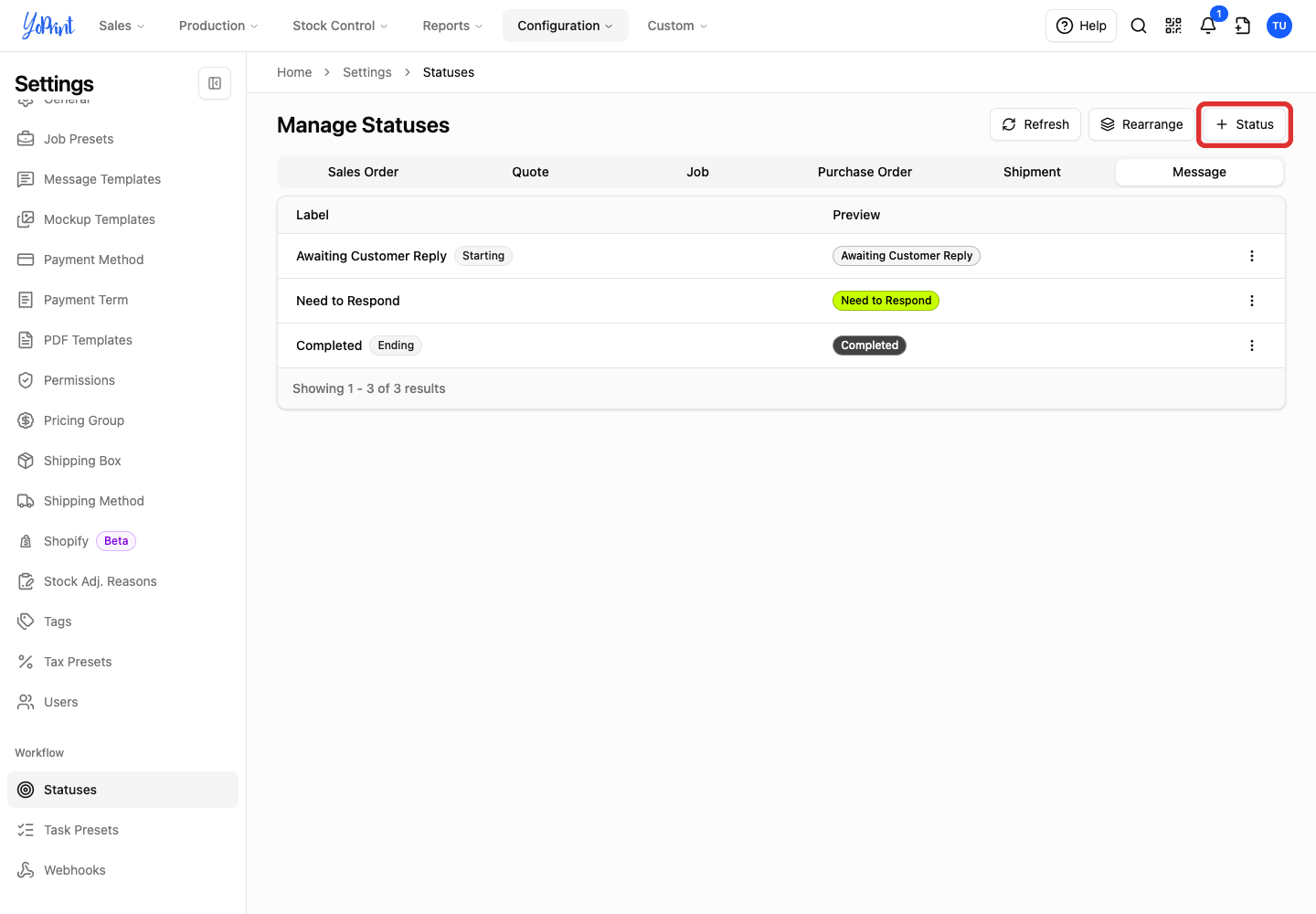This screenshot has width=1316, height=914.
Task: Click the Need to Respond green preview badge
Action: [886, 301]
